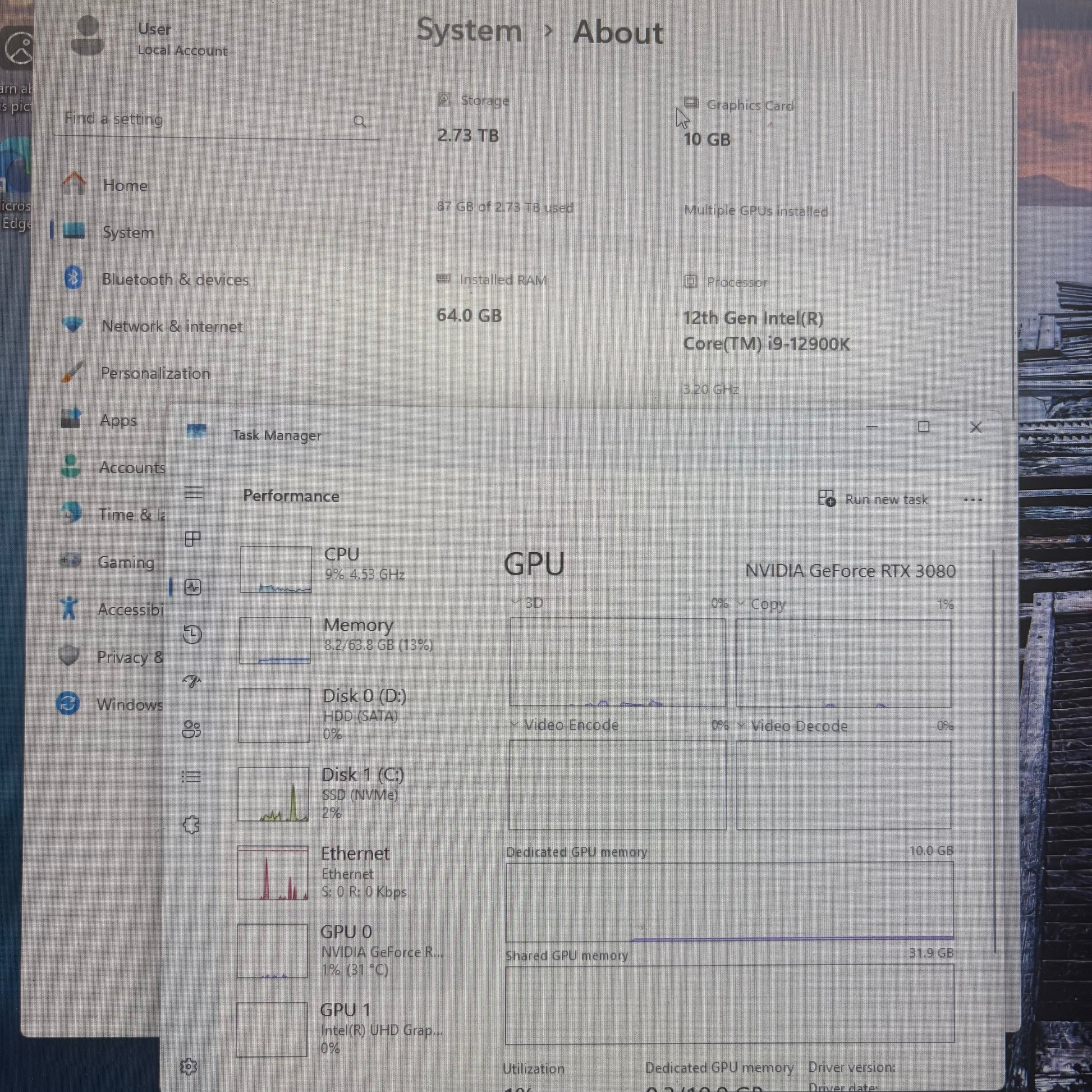Open Startup apps icon in Task Manager
The image size is (1092, 1092).
pos(192,681)
